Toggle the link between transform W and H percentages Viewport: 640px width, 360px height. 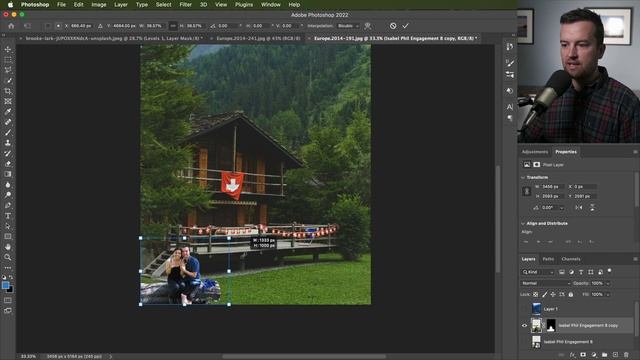point(173,26)
